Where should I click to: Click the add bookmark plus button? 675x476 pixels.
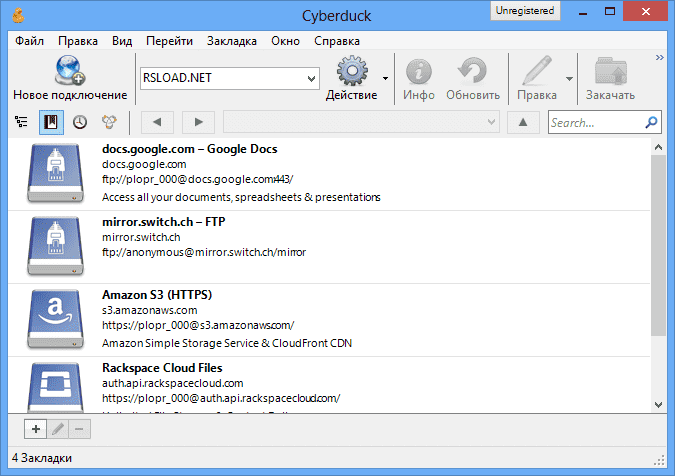click(35, 429)
